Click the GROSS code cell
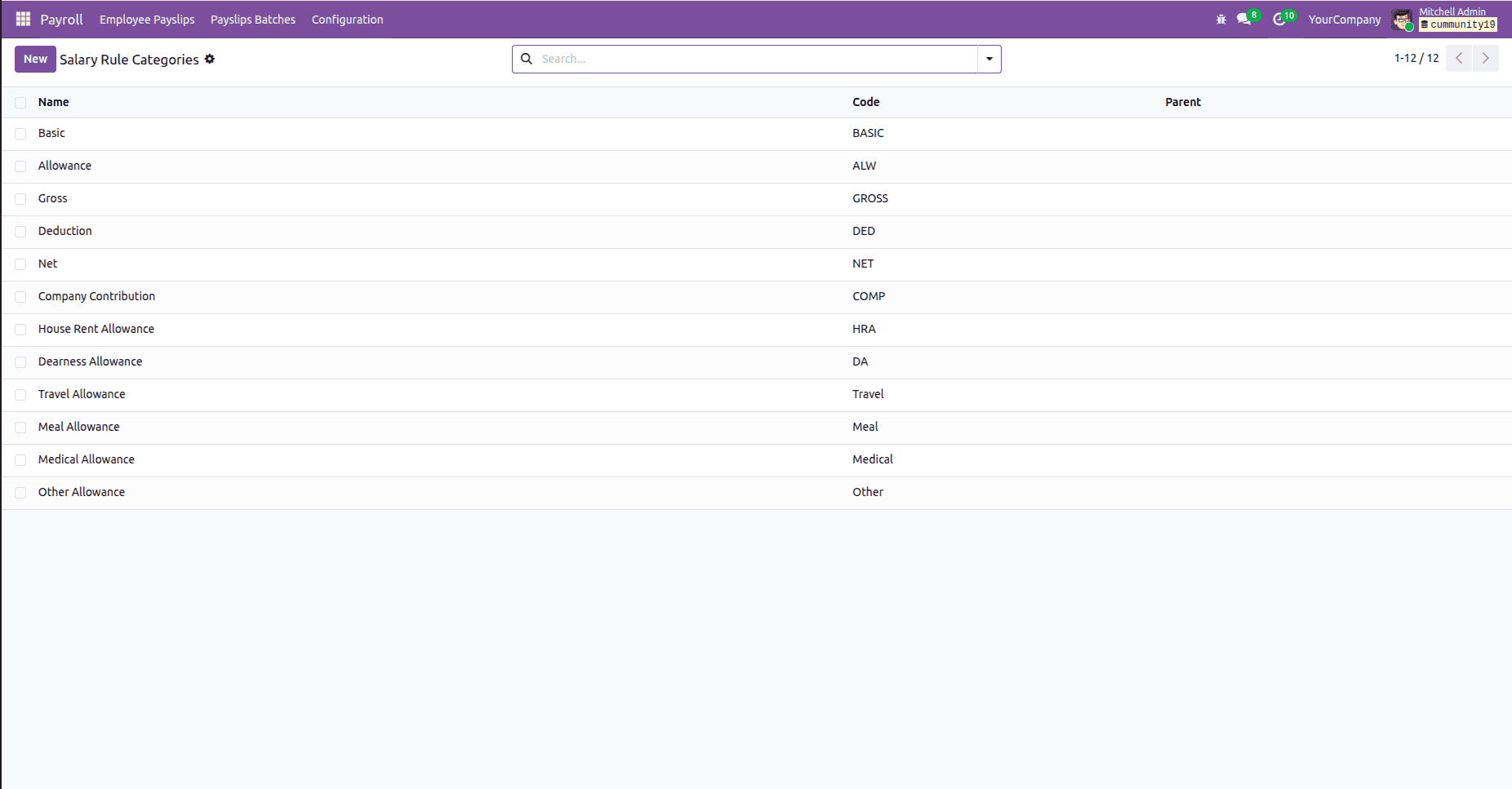 pos(870,198)
